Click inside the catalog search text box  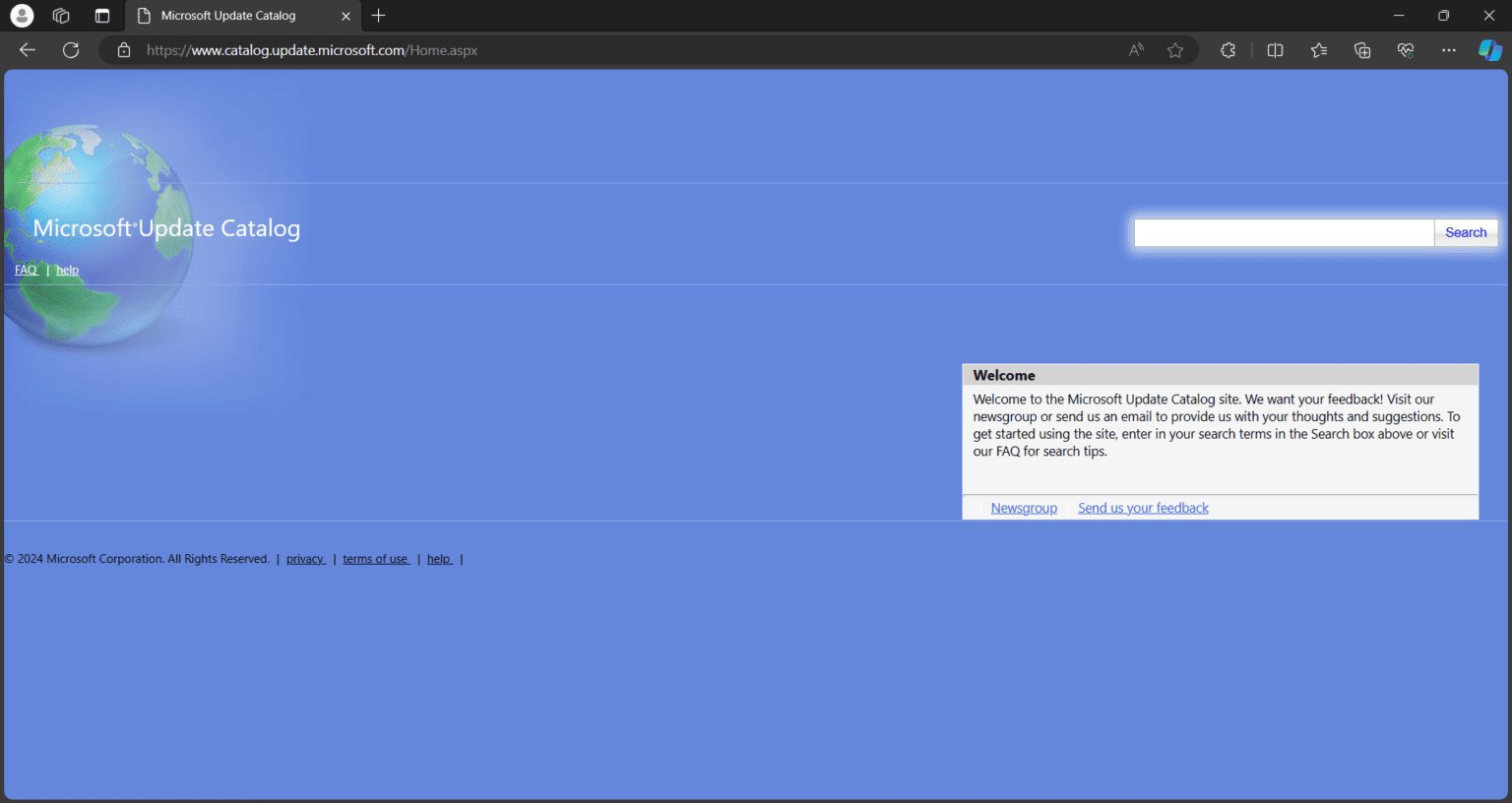pos(1283,233)
